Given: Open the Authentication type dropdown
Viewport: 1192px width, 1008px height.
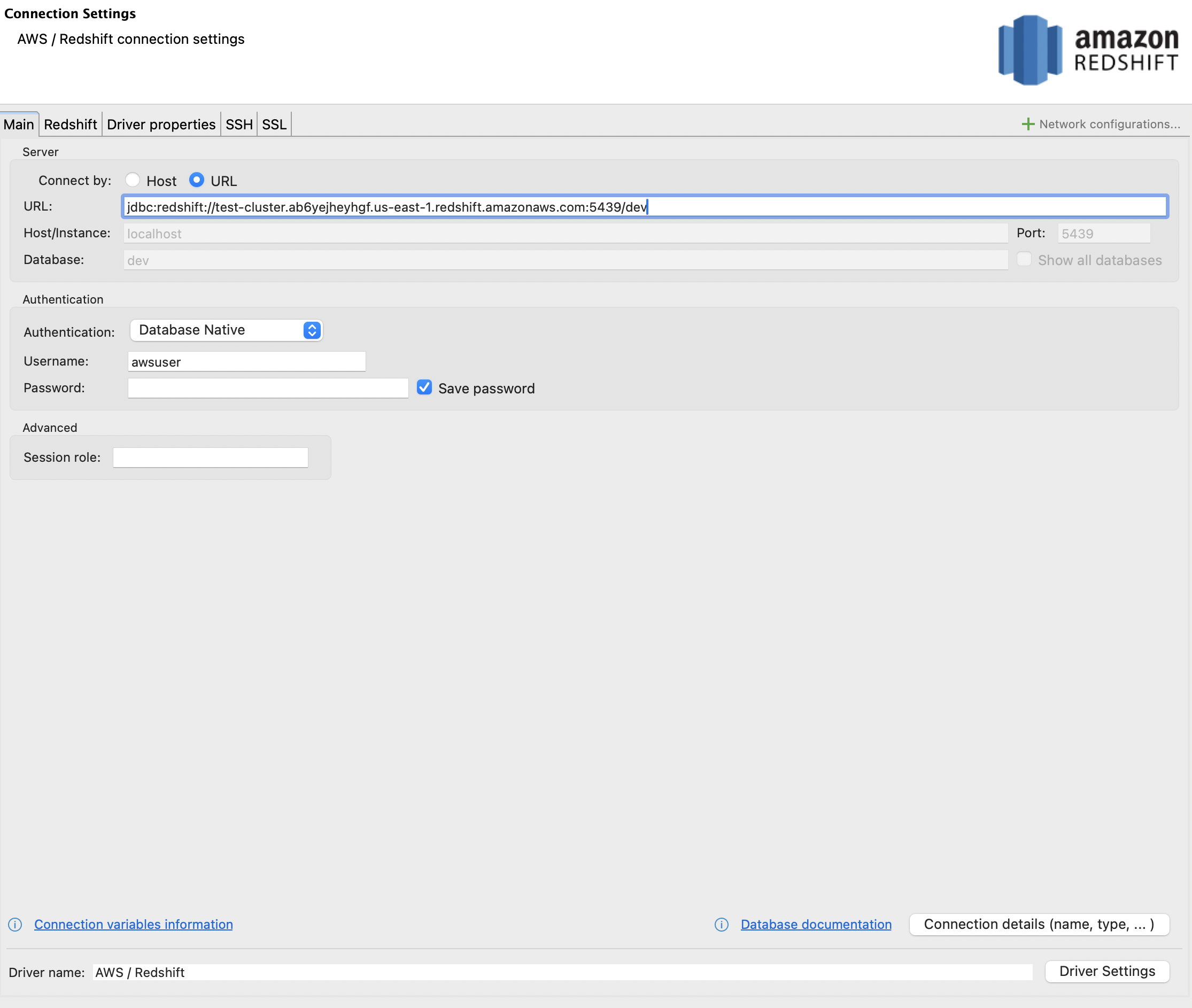Looking at the screenshot, I should [226, 330].
